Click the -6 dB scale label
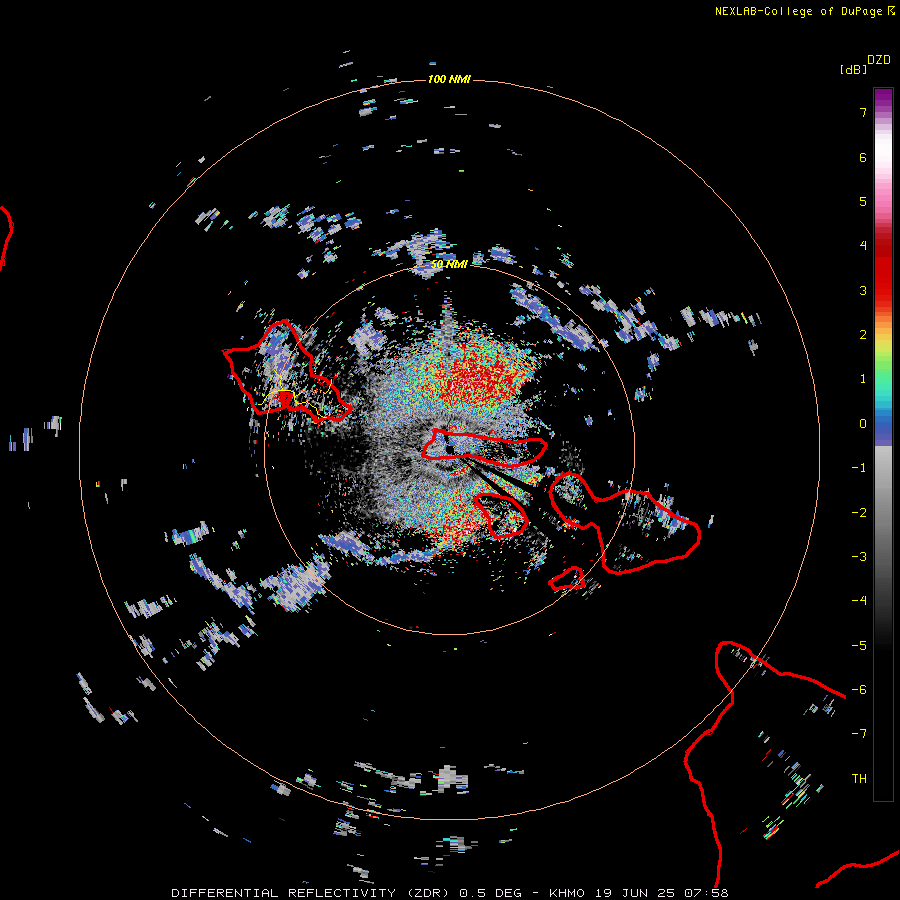The height and width of the screenshot is (900, 900). (859, 690)
